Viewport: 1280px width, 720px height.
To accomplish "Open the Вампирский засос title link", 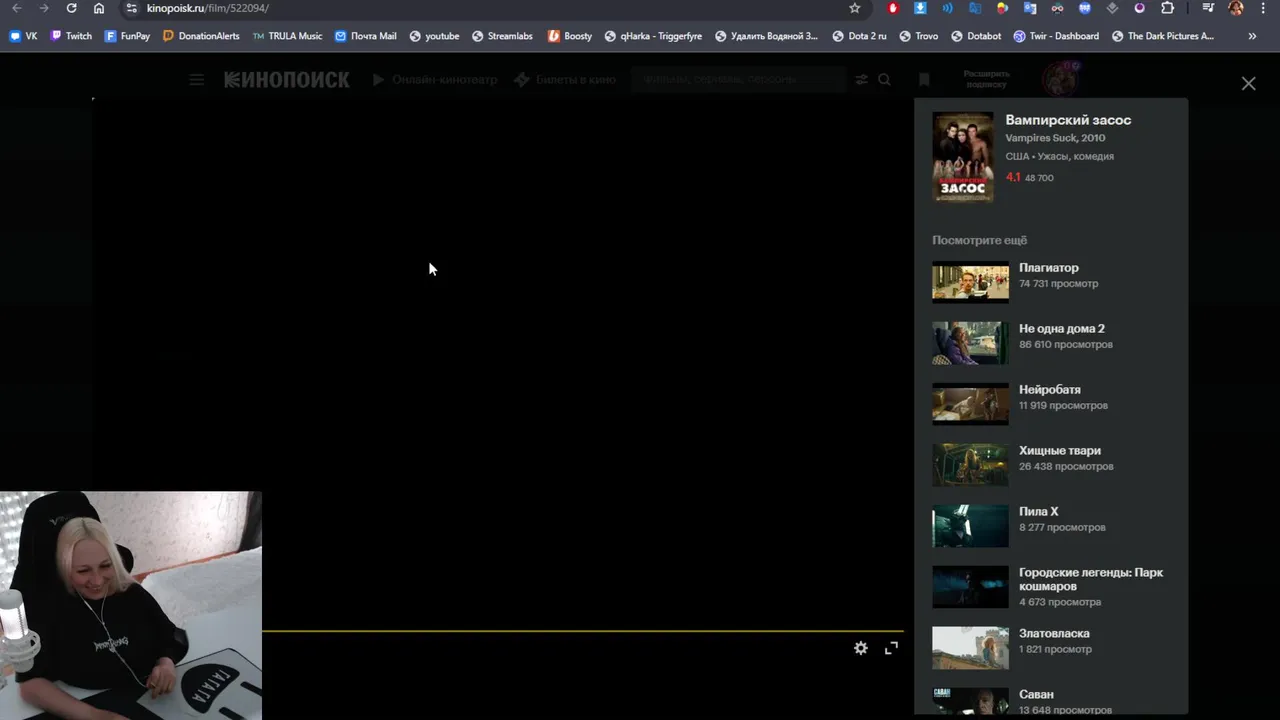I will 1068,120.
